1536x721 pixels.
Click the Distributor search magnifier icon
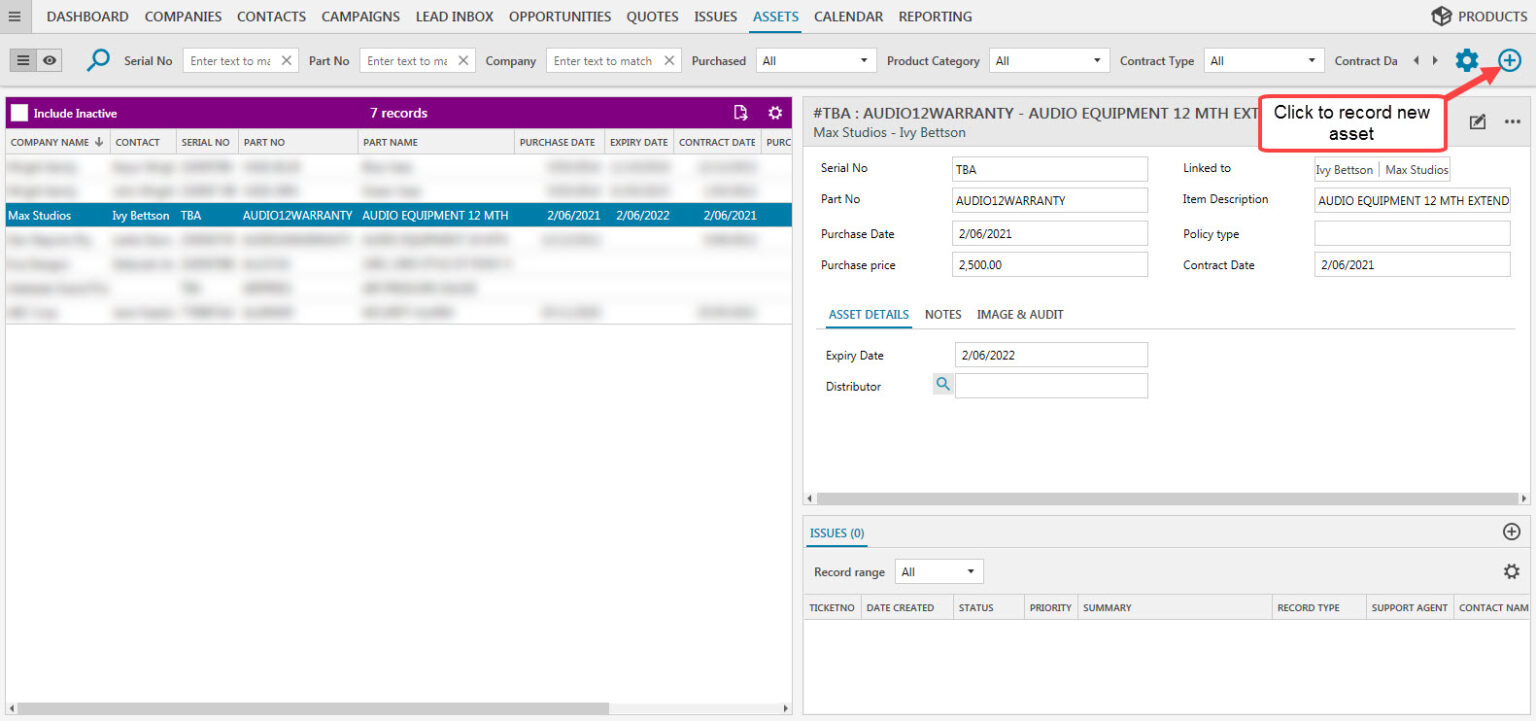point(941,384)
